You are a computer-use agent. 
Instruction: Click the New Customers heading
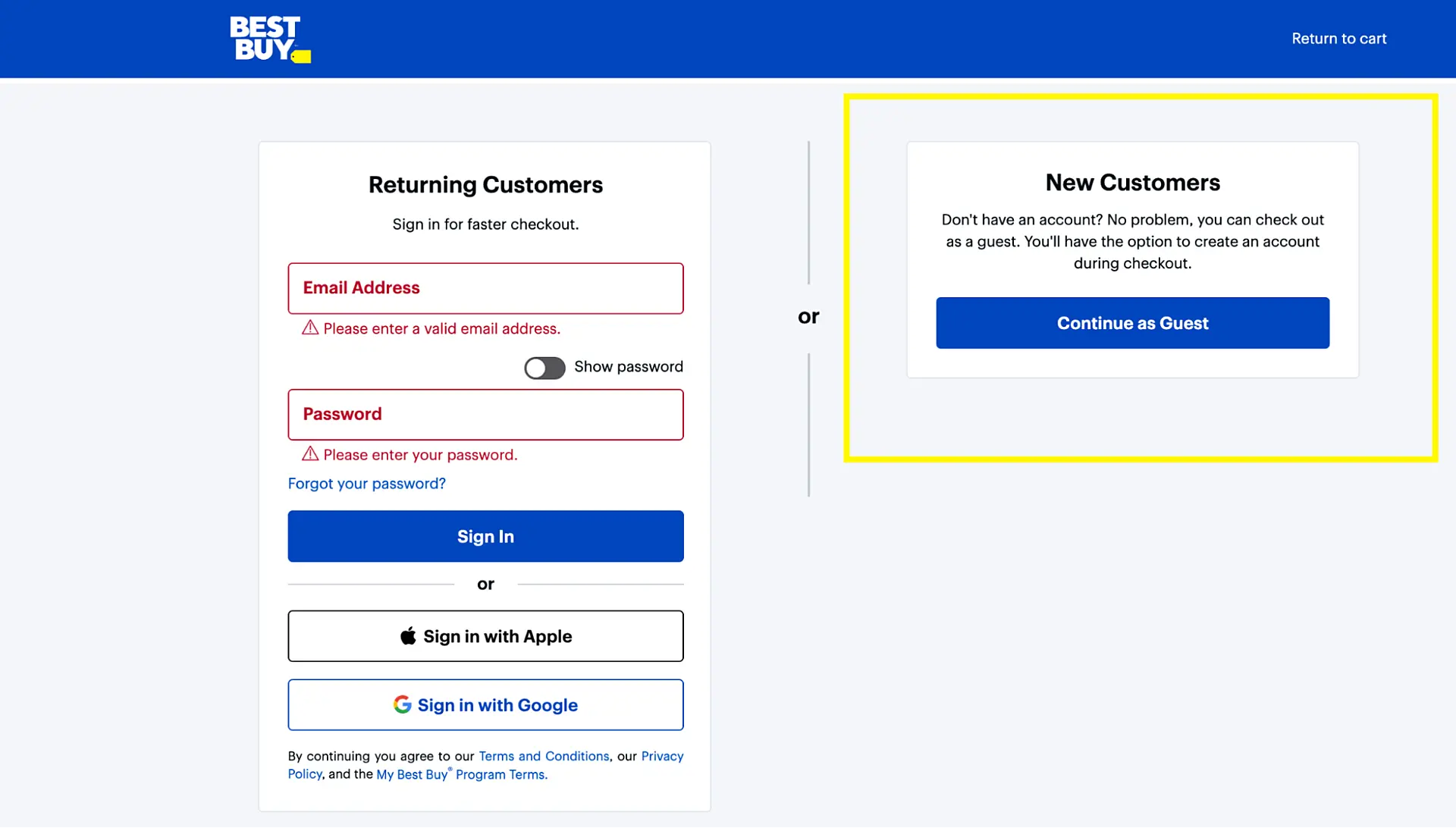click(x=1132, y=182)
